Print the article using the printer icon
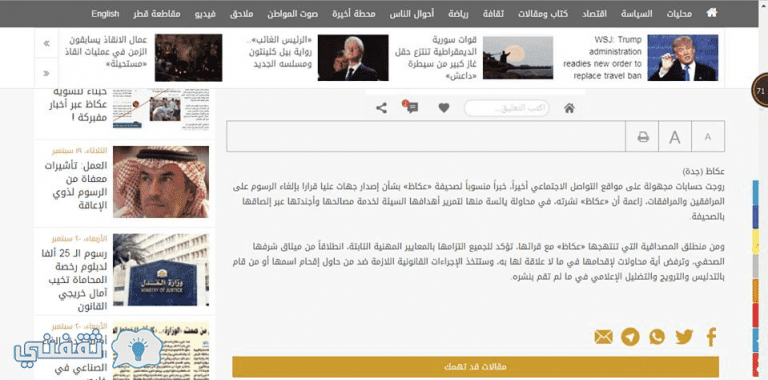This screenshot has height=380, width=768. pos(643,137)
